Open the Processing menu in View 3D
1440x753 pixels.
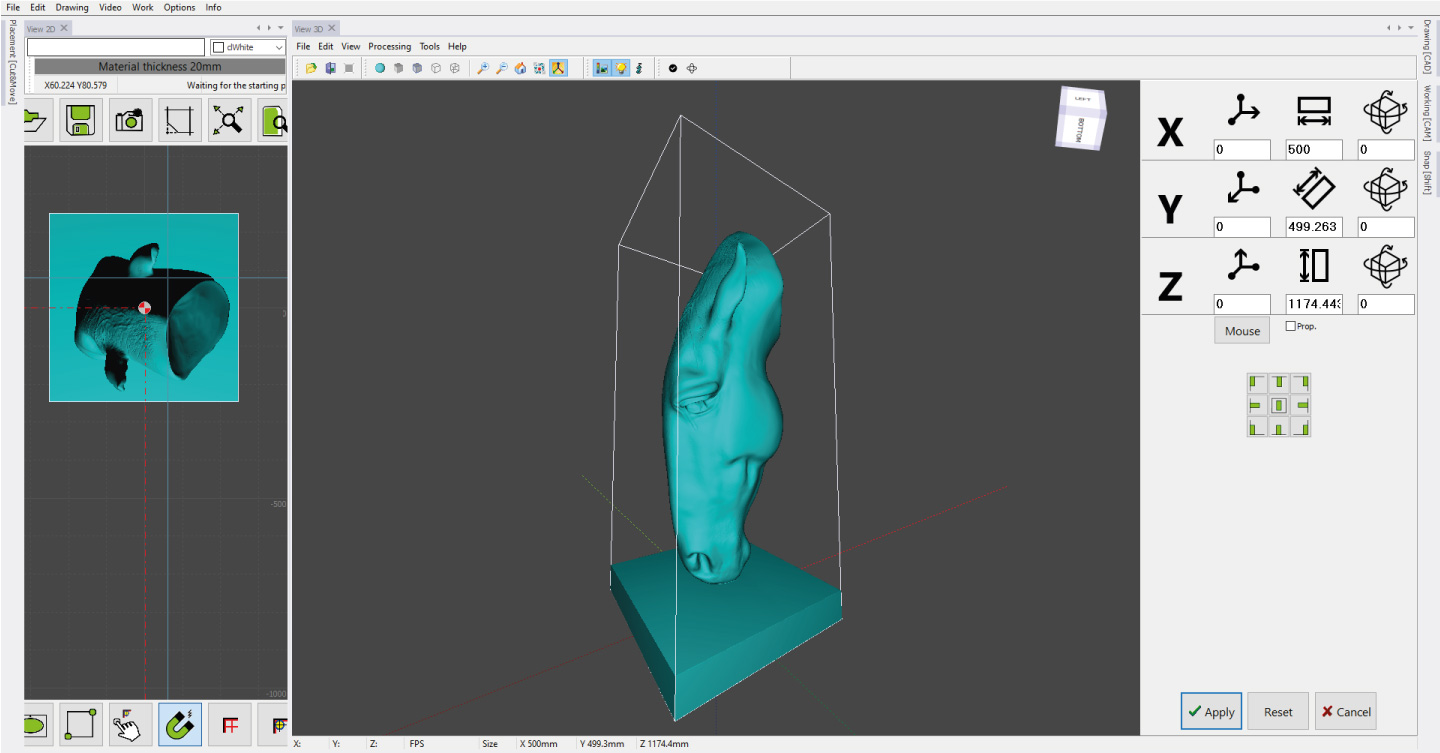point(389,46)
